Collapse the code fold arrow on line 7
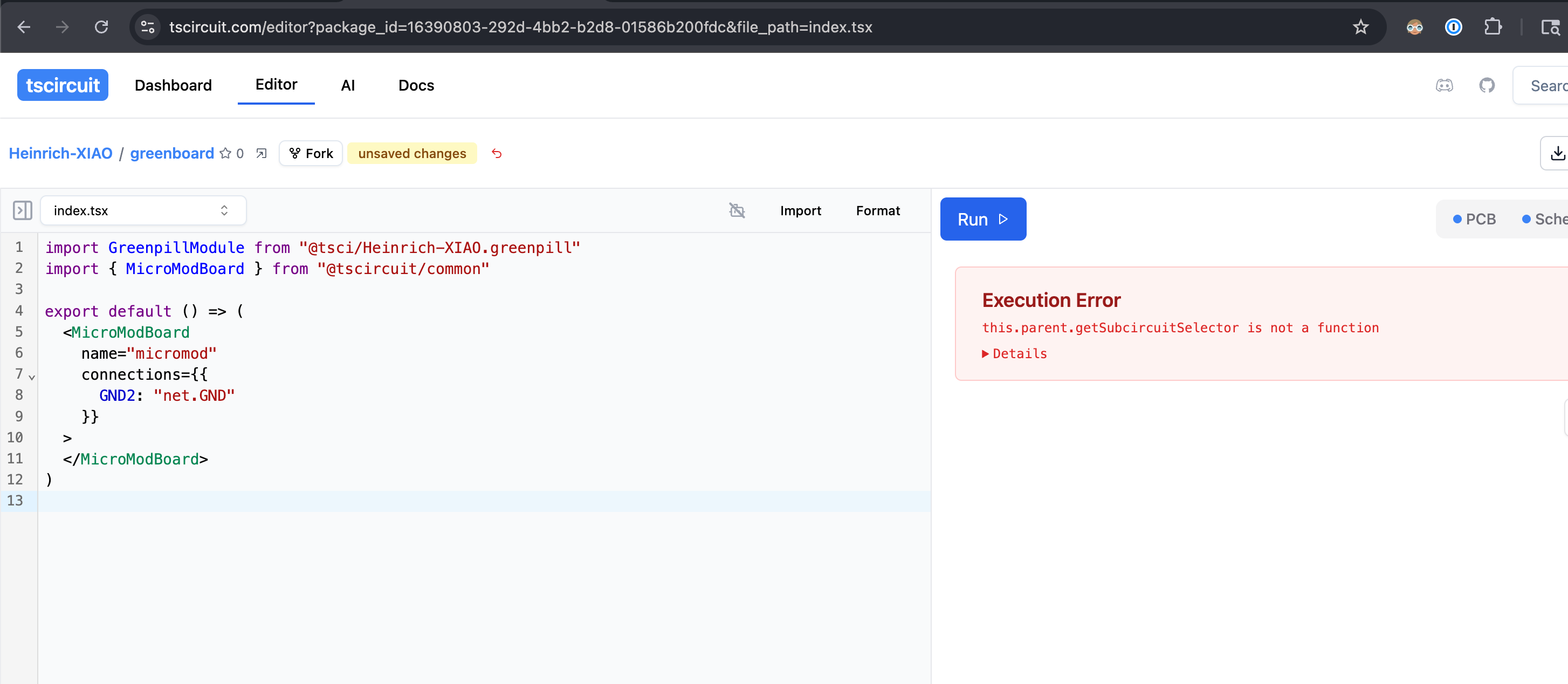 point(32,378)
